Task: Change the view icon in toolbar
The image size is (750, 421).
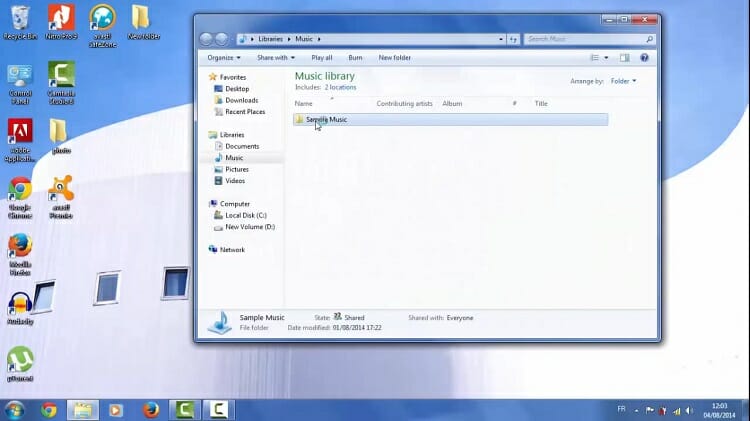Action: 595,58
